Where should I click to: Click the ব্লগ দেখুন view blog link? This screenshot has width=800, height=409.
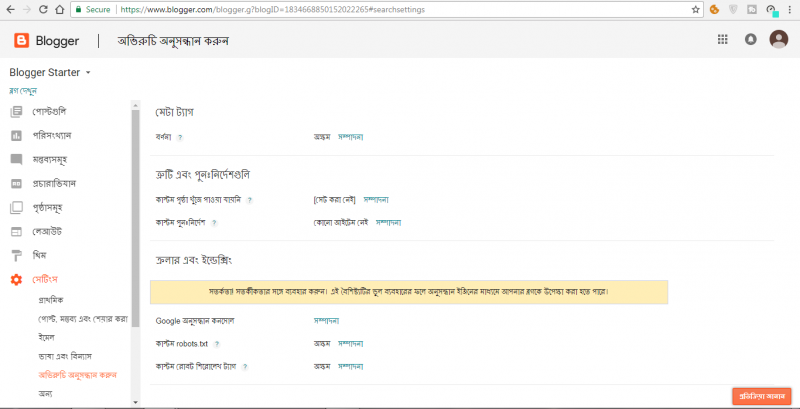pos(23,91)
